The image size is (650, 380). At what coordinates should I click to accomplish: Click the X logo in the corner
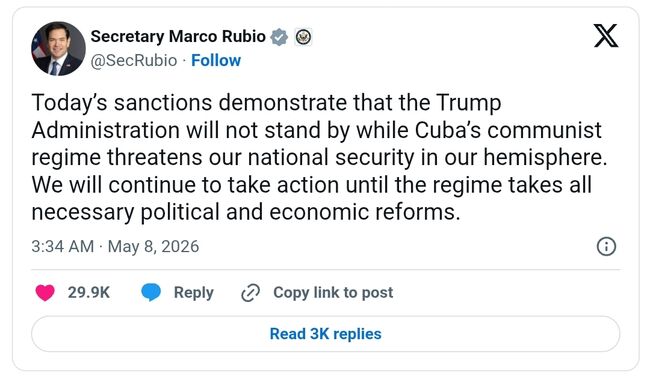[x=606, y=36]
